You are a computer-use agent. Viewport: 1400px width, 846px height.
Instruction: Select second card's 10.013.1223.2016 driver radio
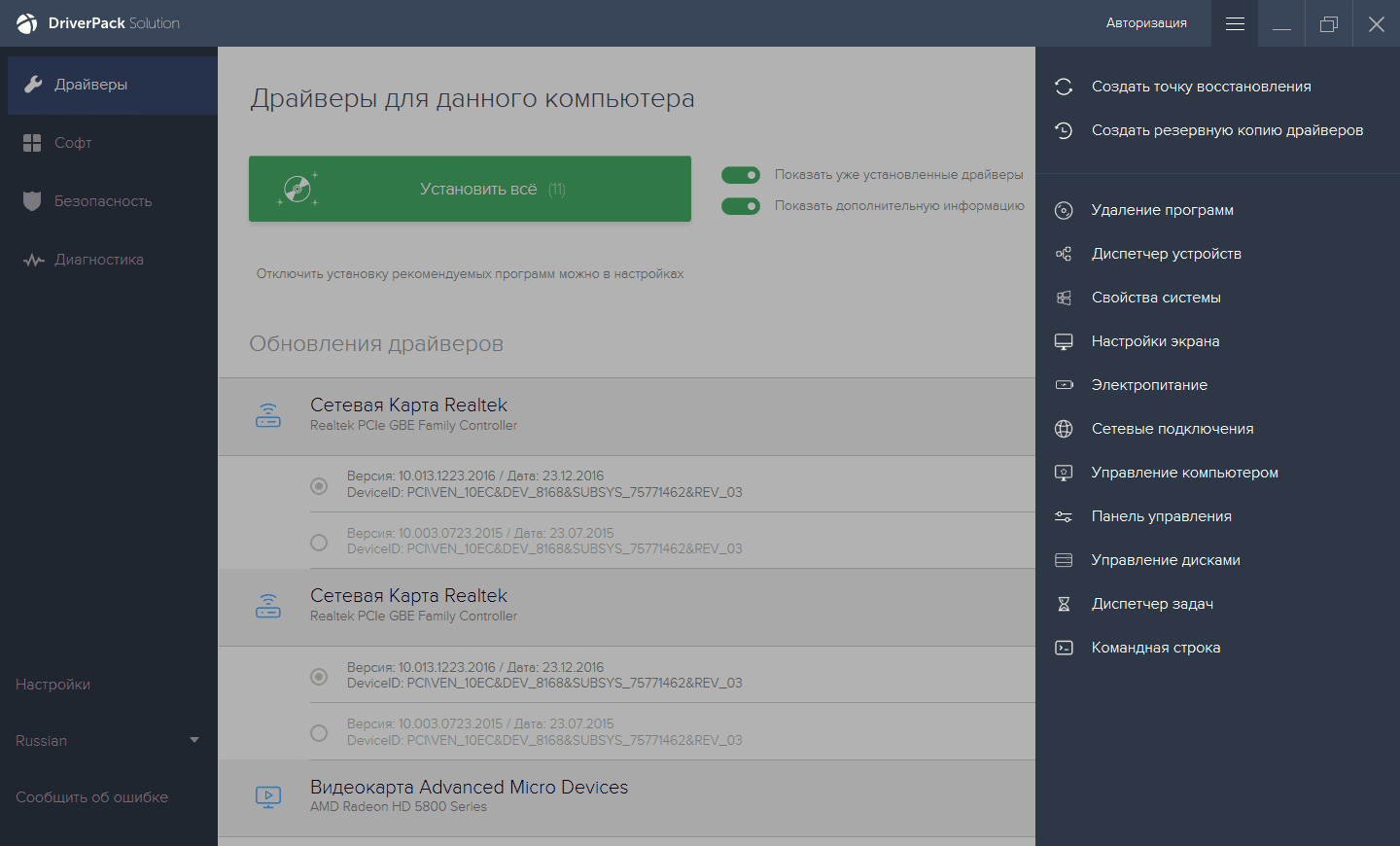click(x=319, y=676)
